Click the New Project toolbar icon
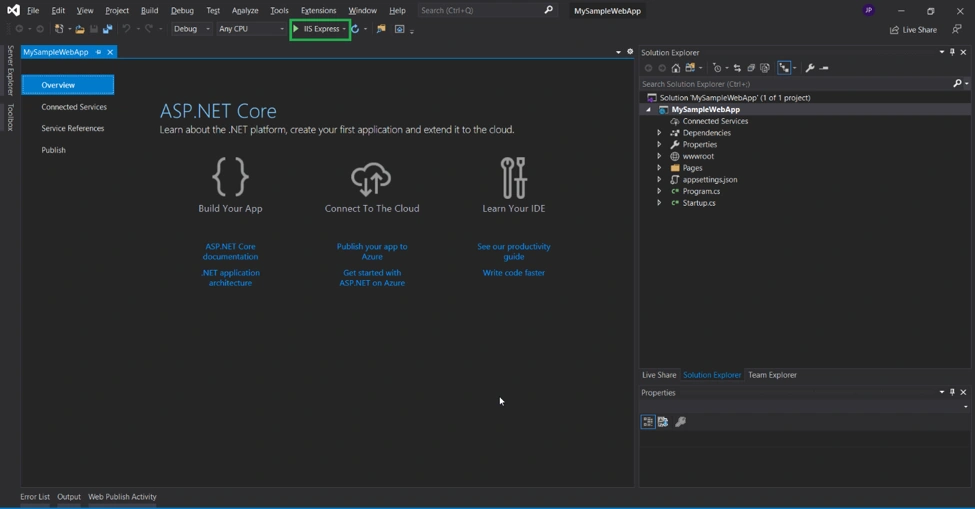This screenshot has width=975, height=509. coord(58,29)
